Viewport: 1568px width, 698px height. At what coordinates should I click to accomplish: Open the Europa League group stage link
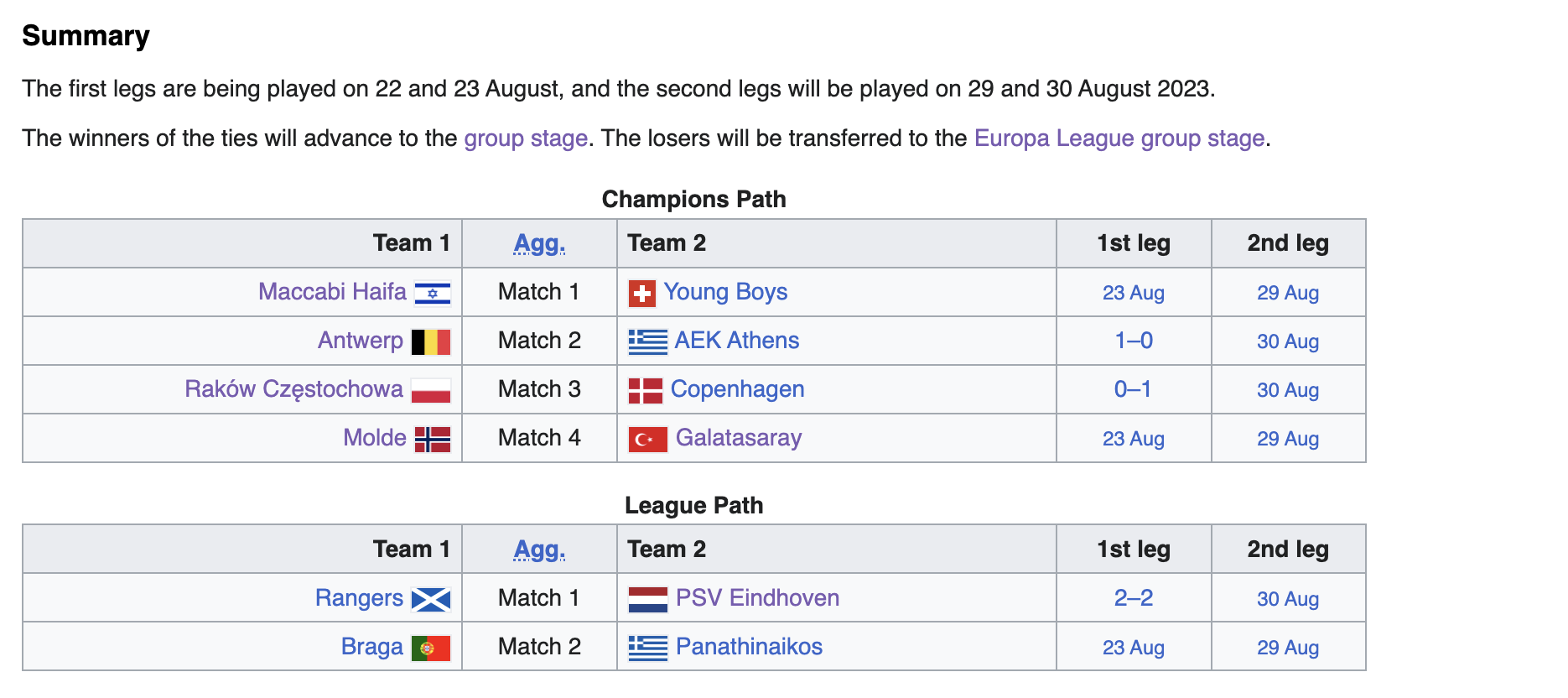[x=1119, y=138]
